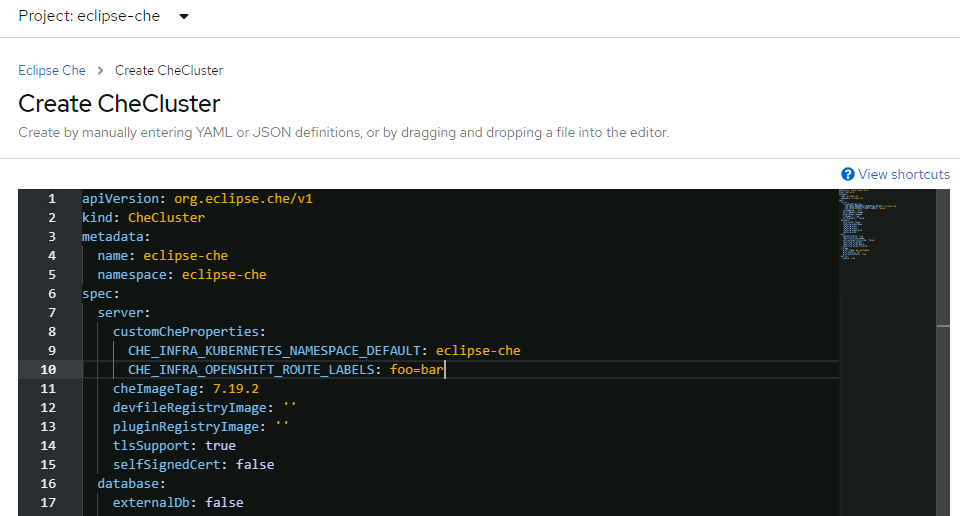Viewport: 960px width, 516px height.
Task: Click the externalDb false value
Action: 224,502
